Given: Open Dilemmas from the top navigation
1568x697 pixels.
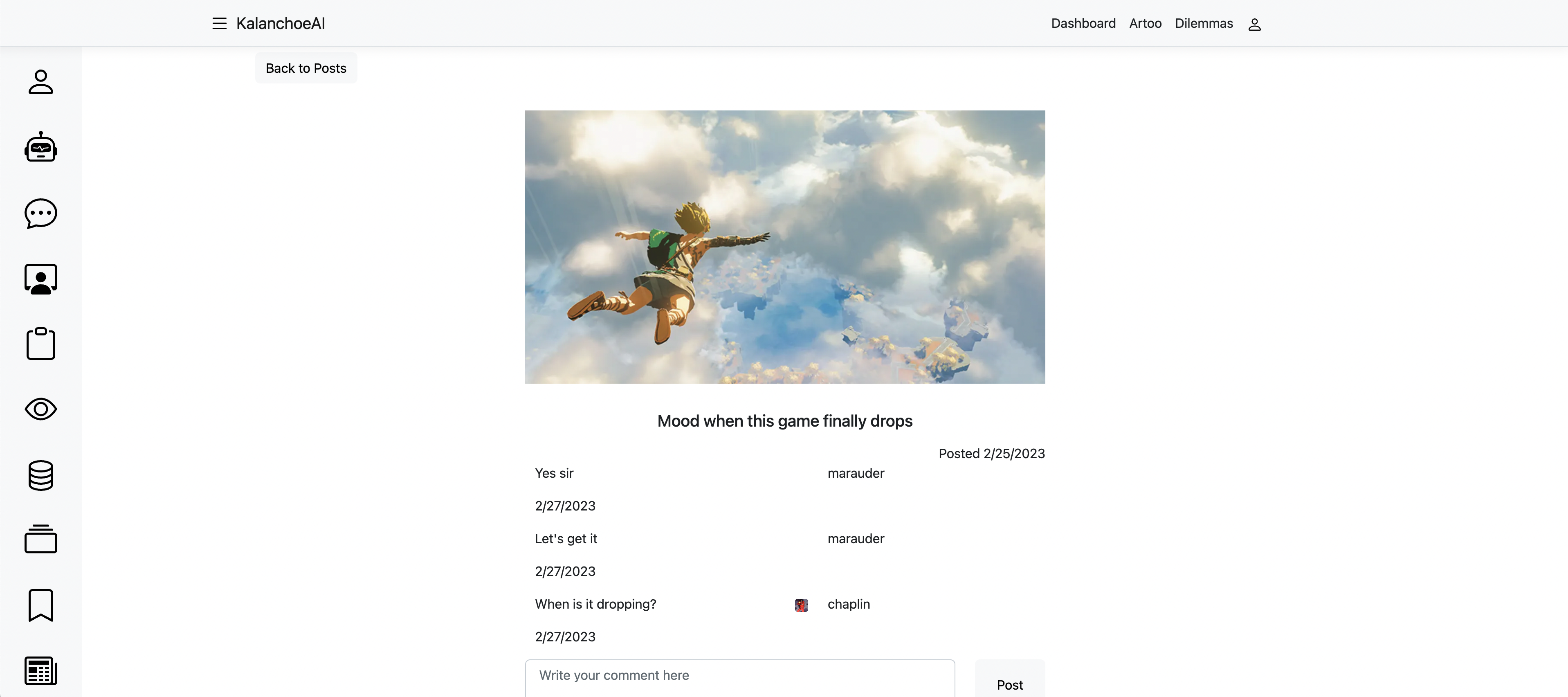Looking at the screenshot, I should point(1203,24).
